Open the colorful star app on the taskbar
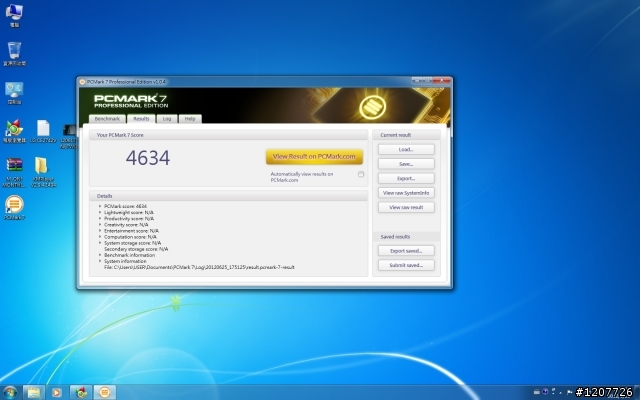Screen dimensions: 640x400 point(81,393)
